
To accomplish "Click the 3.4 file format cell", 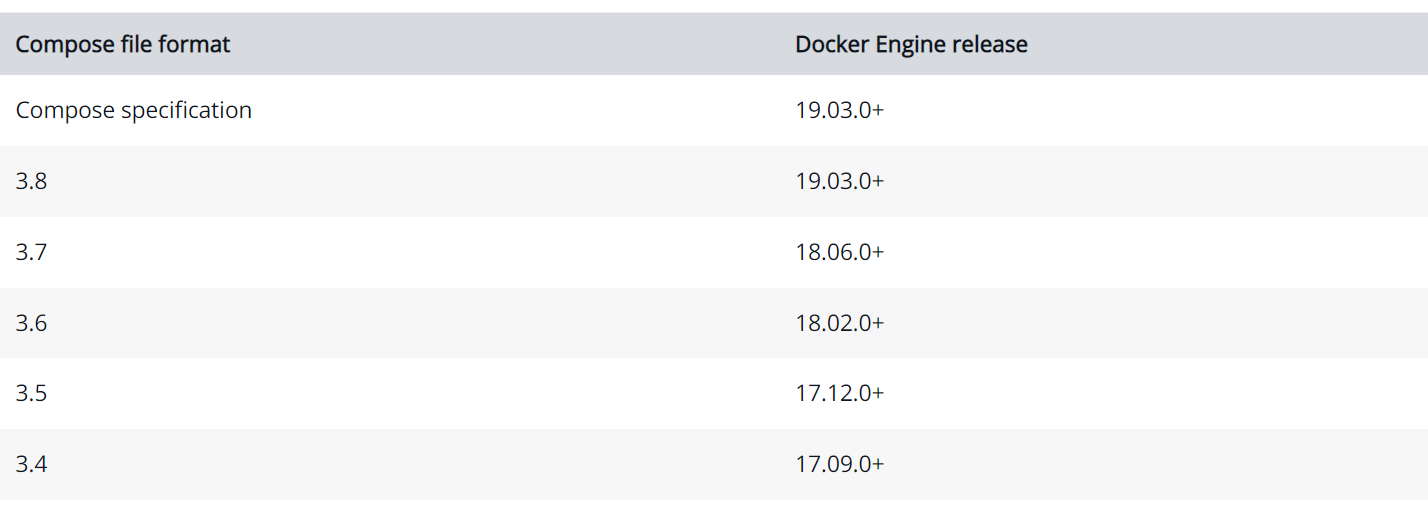I will 31,464.
